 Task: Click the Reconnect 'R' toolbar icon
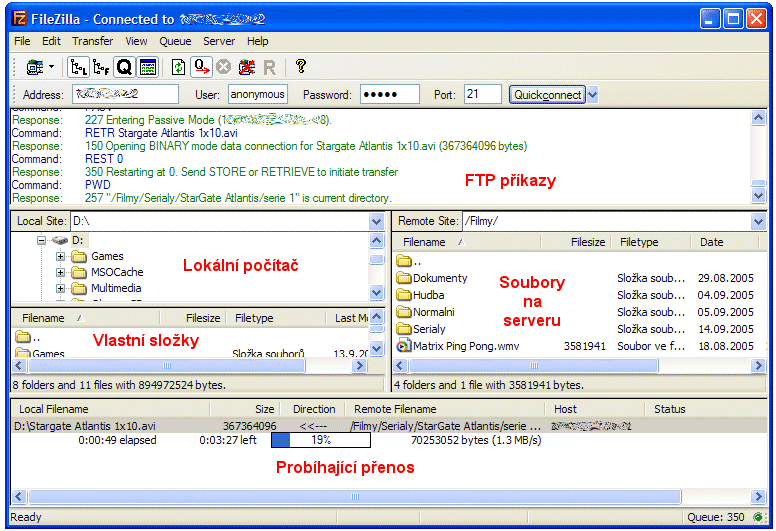(x=269, y=67)
